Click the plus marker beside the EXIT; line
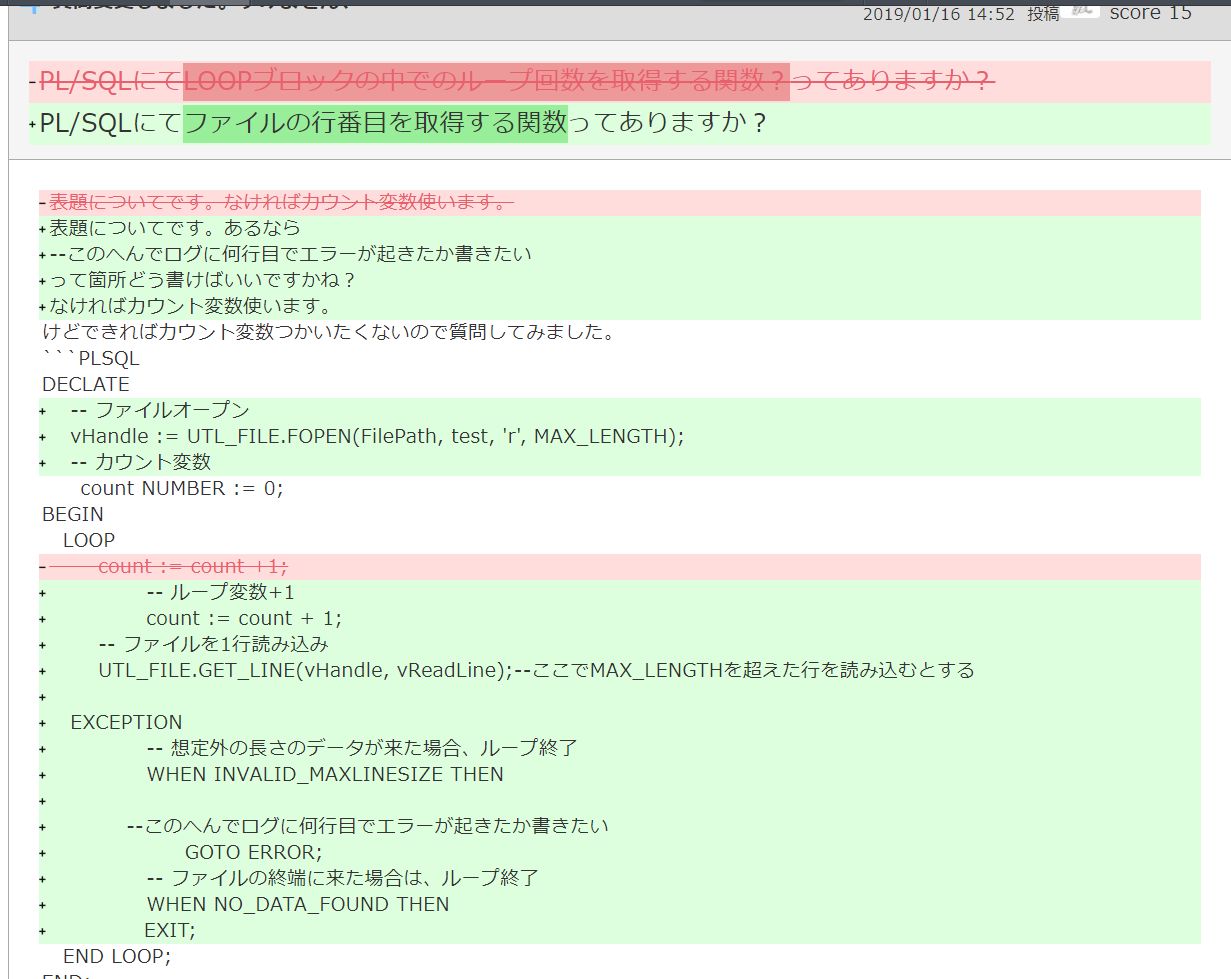 (43, 931)
